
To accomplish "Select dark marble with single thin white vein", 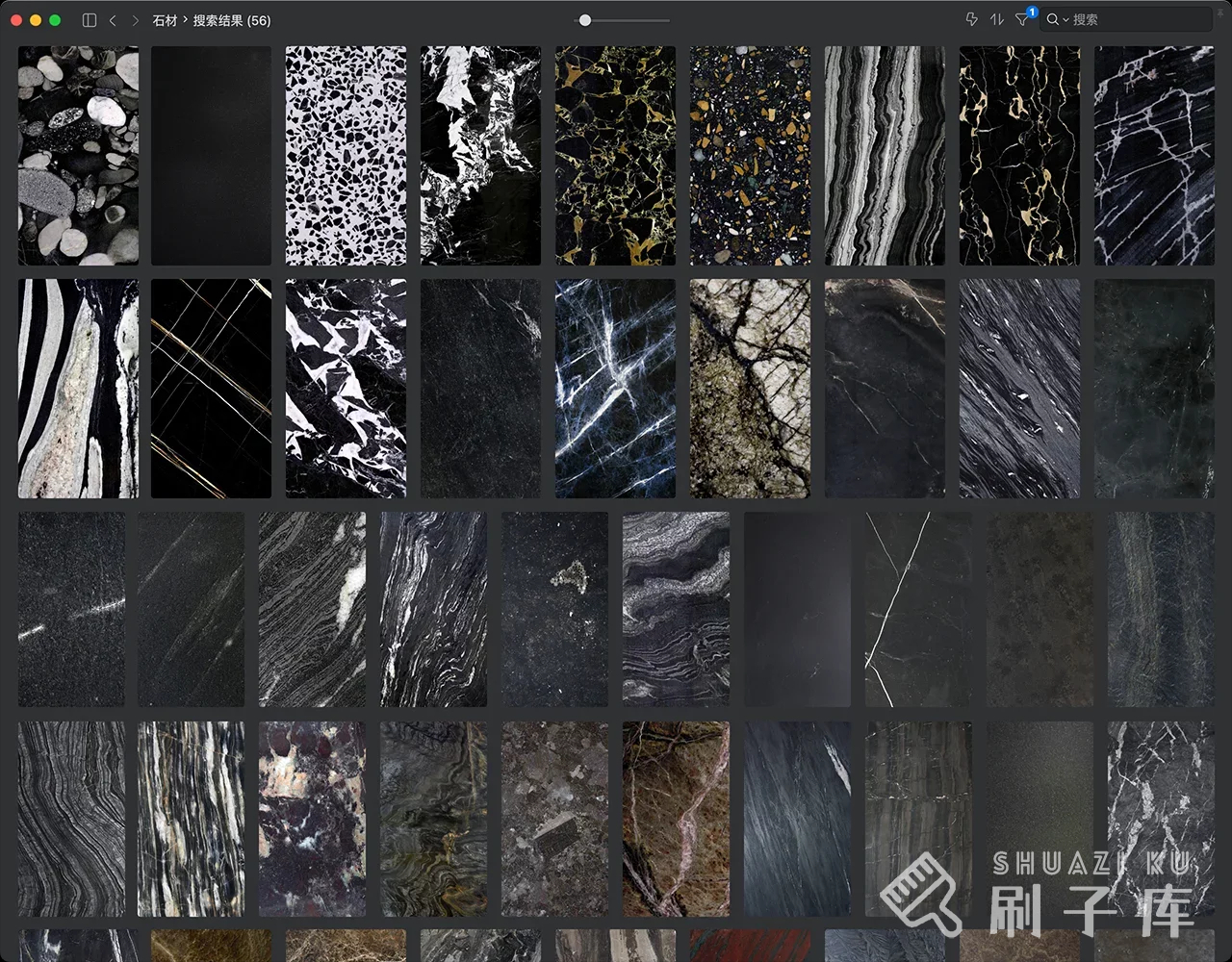I will (917, 609).
